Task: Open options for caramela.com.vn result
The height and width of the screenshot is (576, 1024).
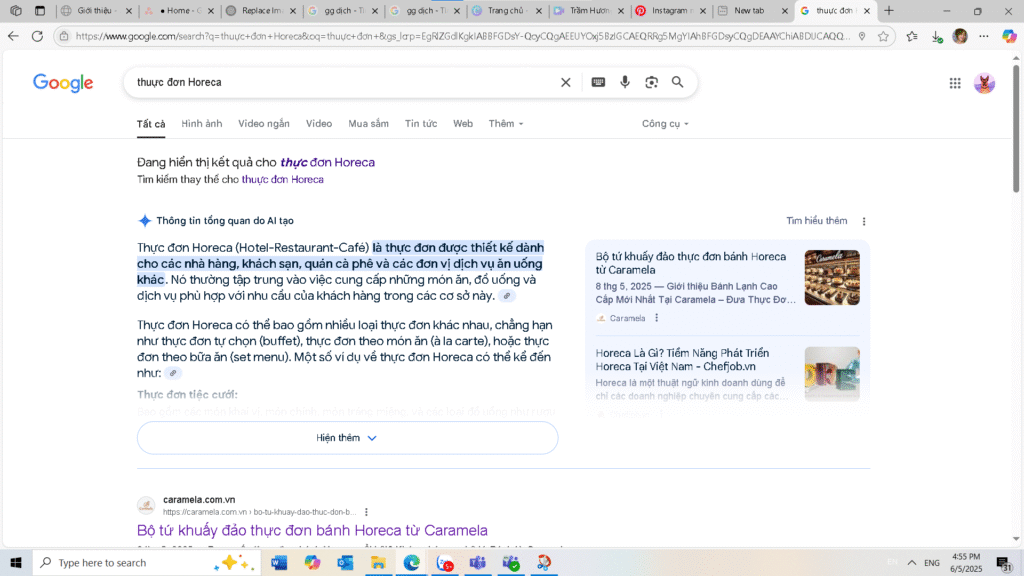Action: [x=366, y=512]
